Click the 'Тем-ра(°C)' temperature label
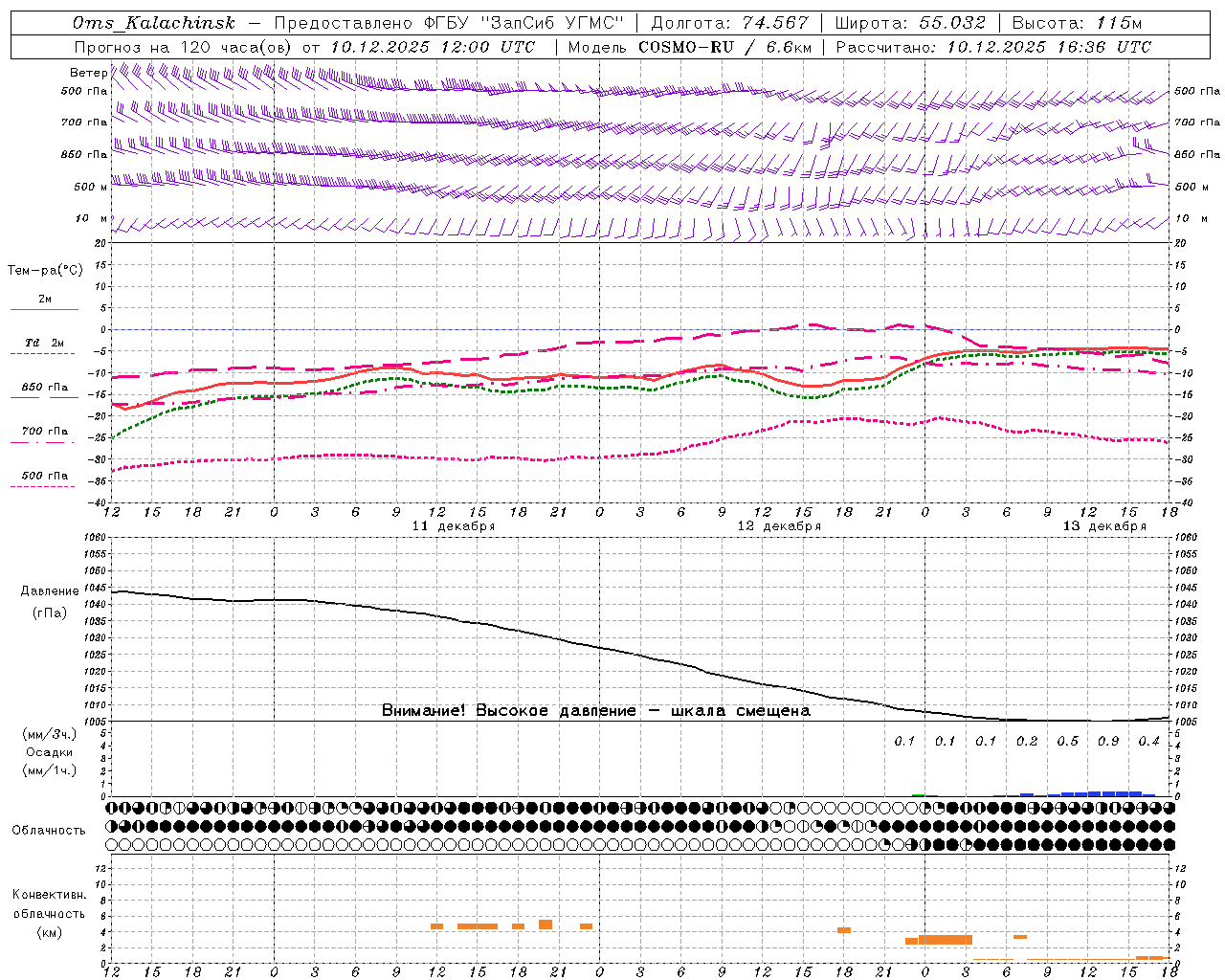 pyautogui.click(x=45, y=270)
